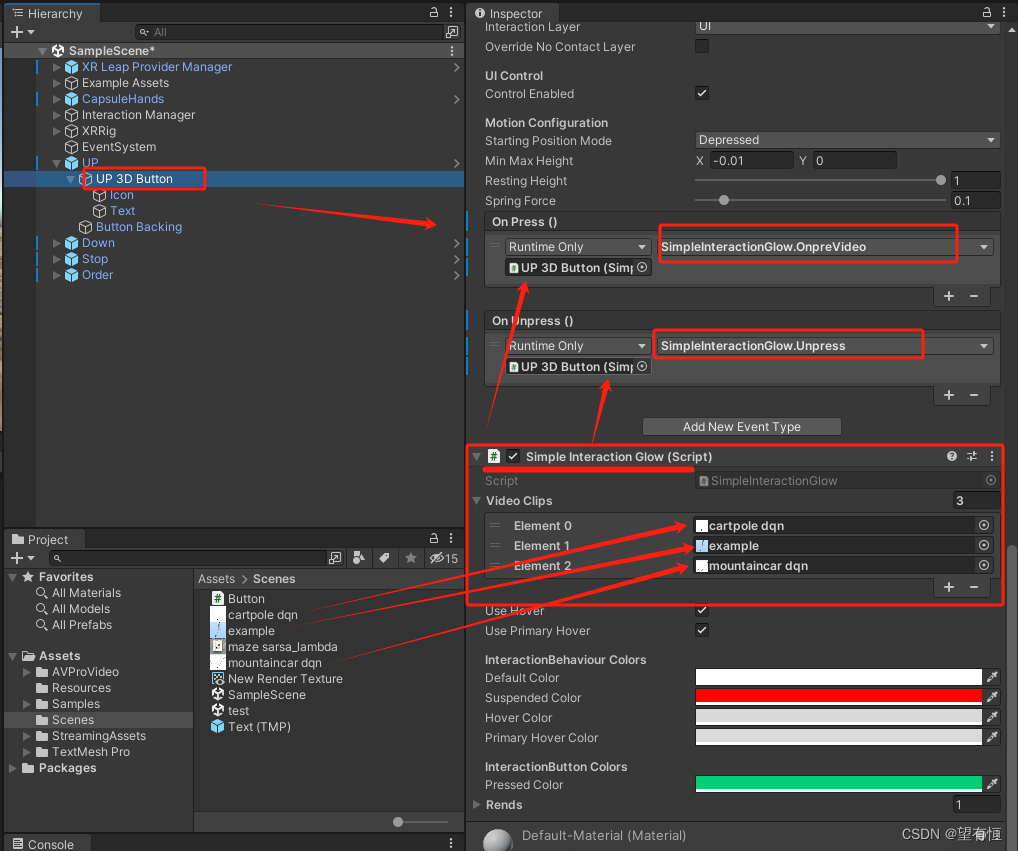The image size is (1018, 851).
Task: Open object picker for mountaincar dqn element
Action: (x=984, y=565)
